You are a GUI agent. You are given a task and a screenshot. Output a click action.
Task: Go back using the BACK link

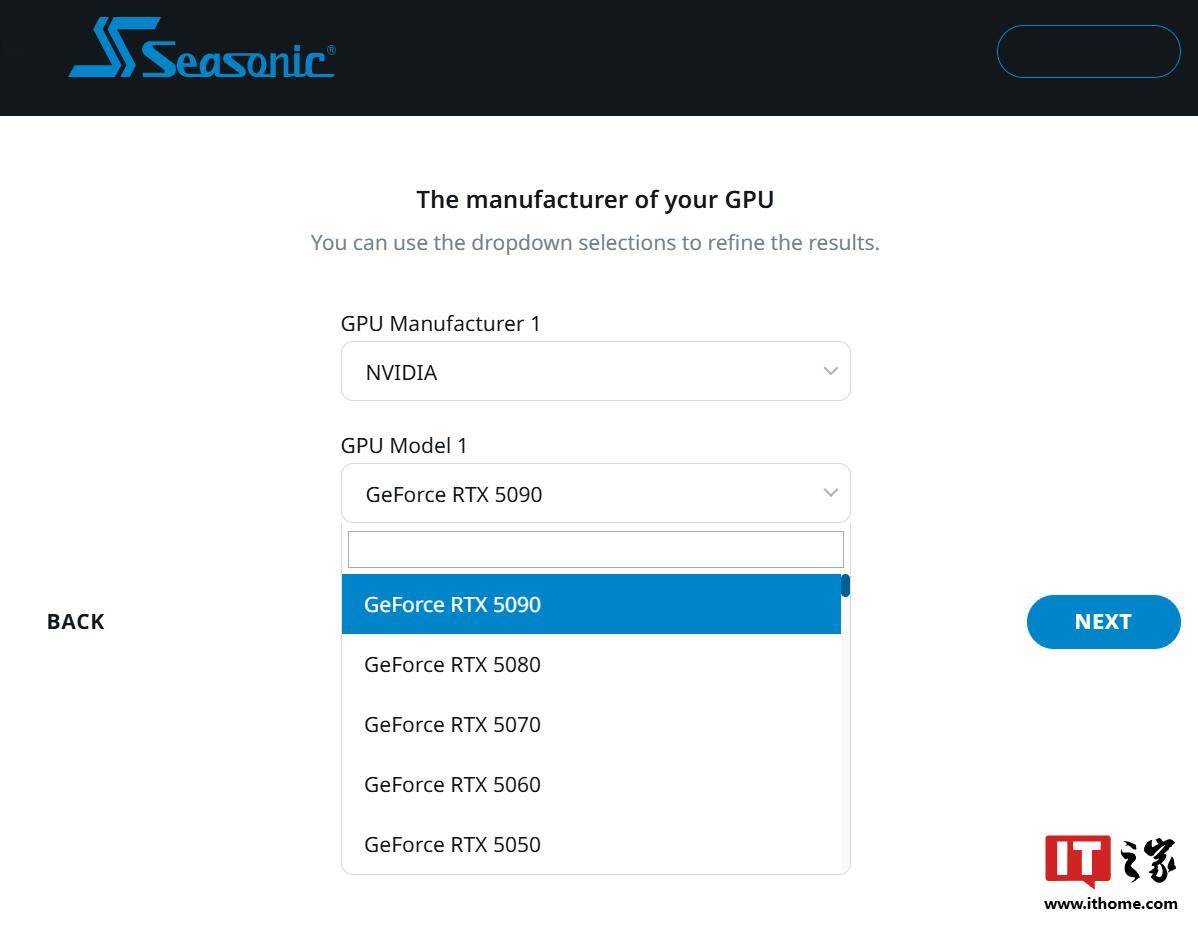coord(76,622)
